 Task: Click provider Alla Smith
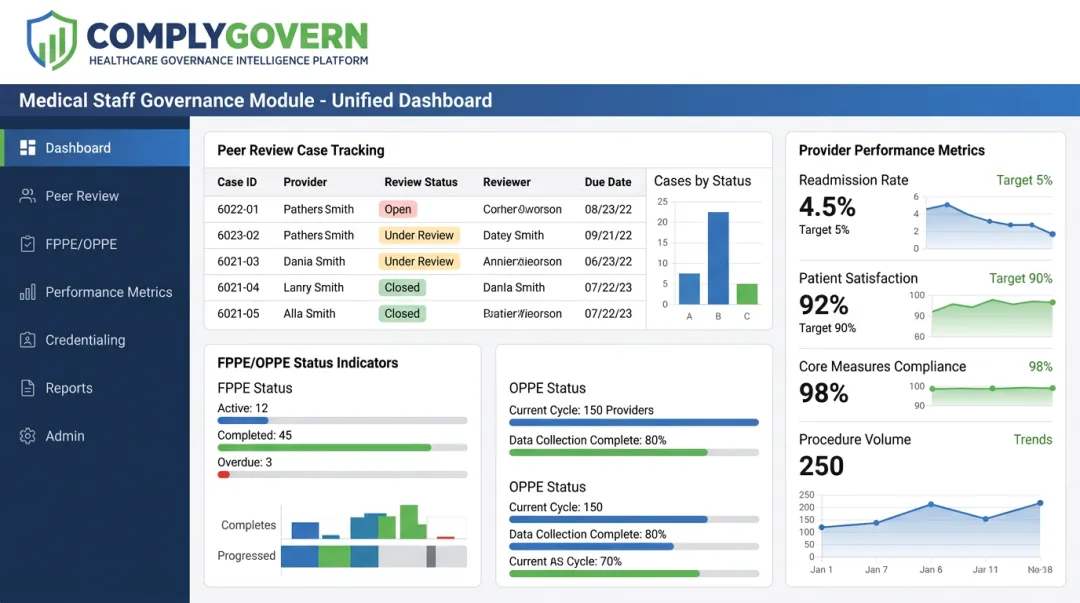click(309, 314)
